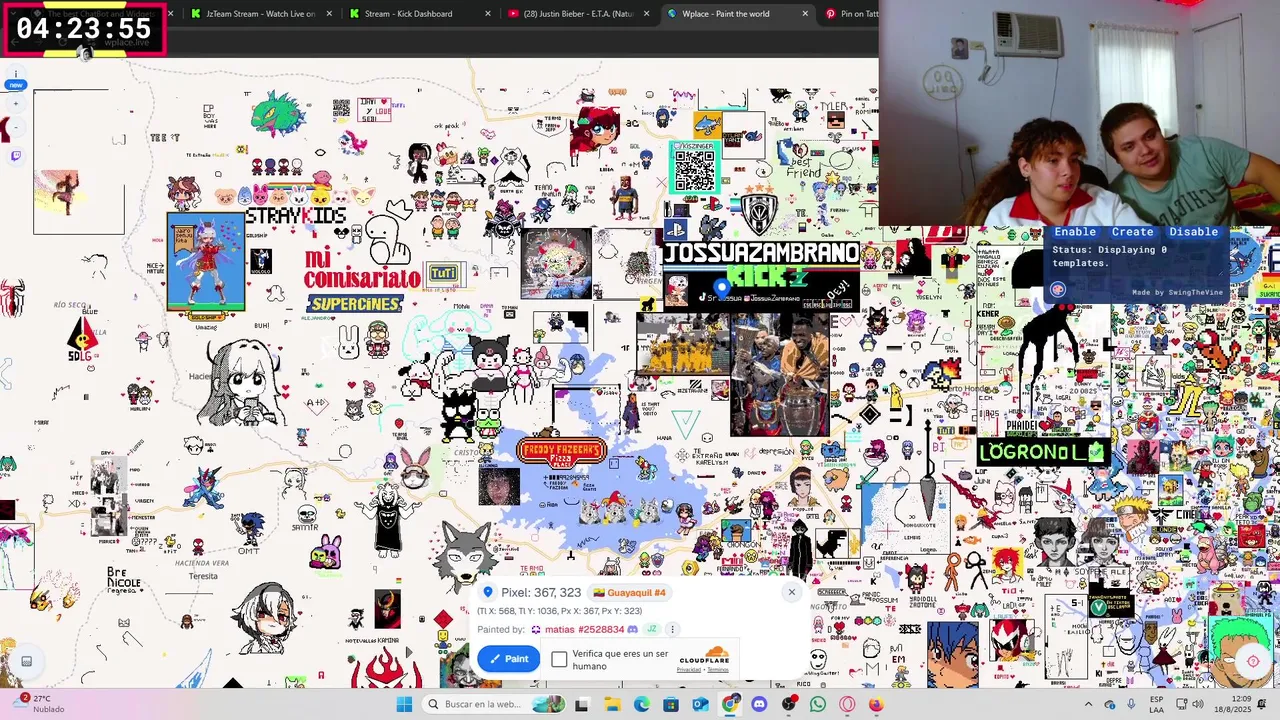
Task: Click the STRAYKIDS pixel art text
Action: point(296,215)
